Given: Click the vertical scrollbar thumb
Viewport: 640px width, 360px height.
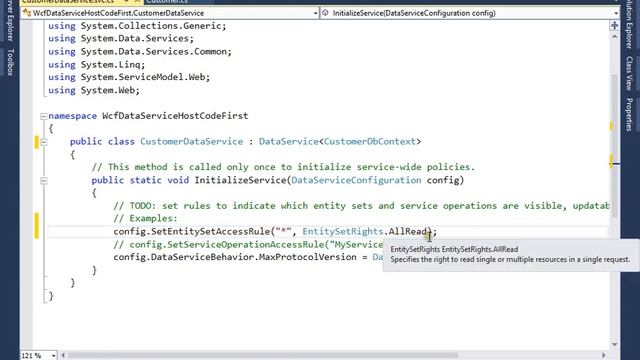Looking at the screenshot, I should pos(614,146).
